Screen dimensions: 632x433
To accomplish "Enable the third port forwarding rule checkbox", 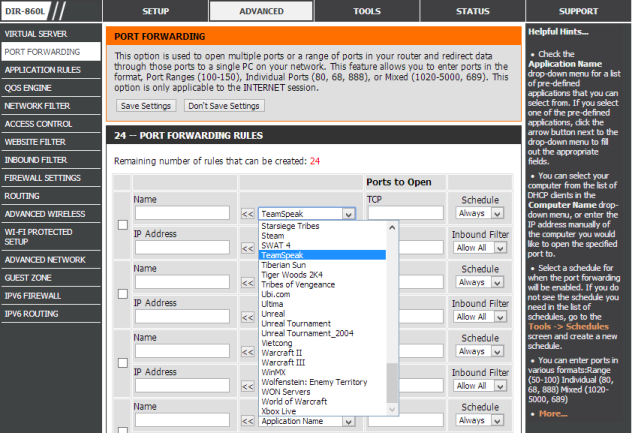I will click(x=123, y=363).
